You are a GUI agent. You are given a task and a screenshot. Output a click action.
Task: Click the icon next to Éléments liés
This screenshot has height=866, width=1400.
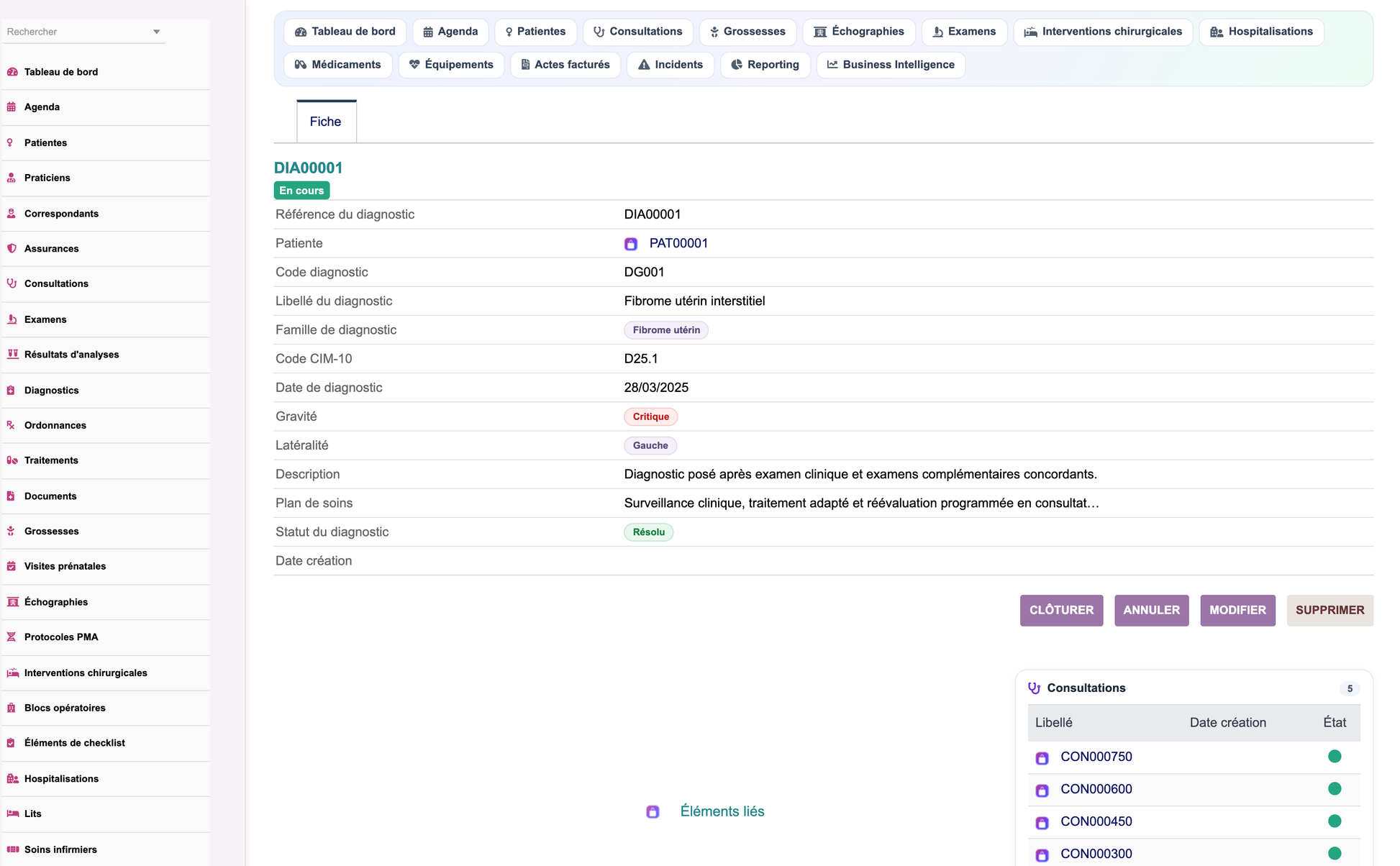point(653,811)
